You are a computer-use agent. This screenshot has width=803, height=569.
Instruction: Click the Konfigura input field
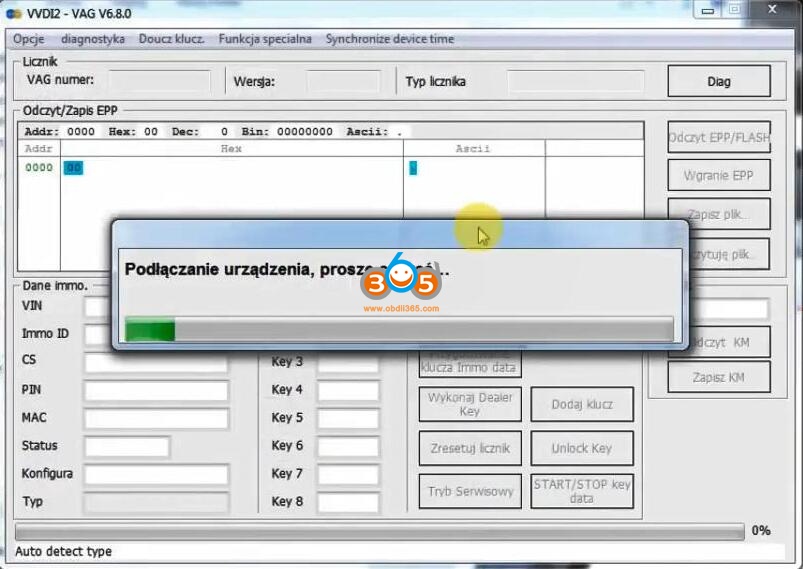click(156, 474)
